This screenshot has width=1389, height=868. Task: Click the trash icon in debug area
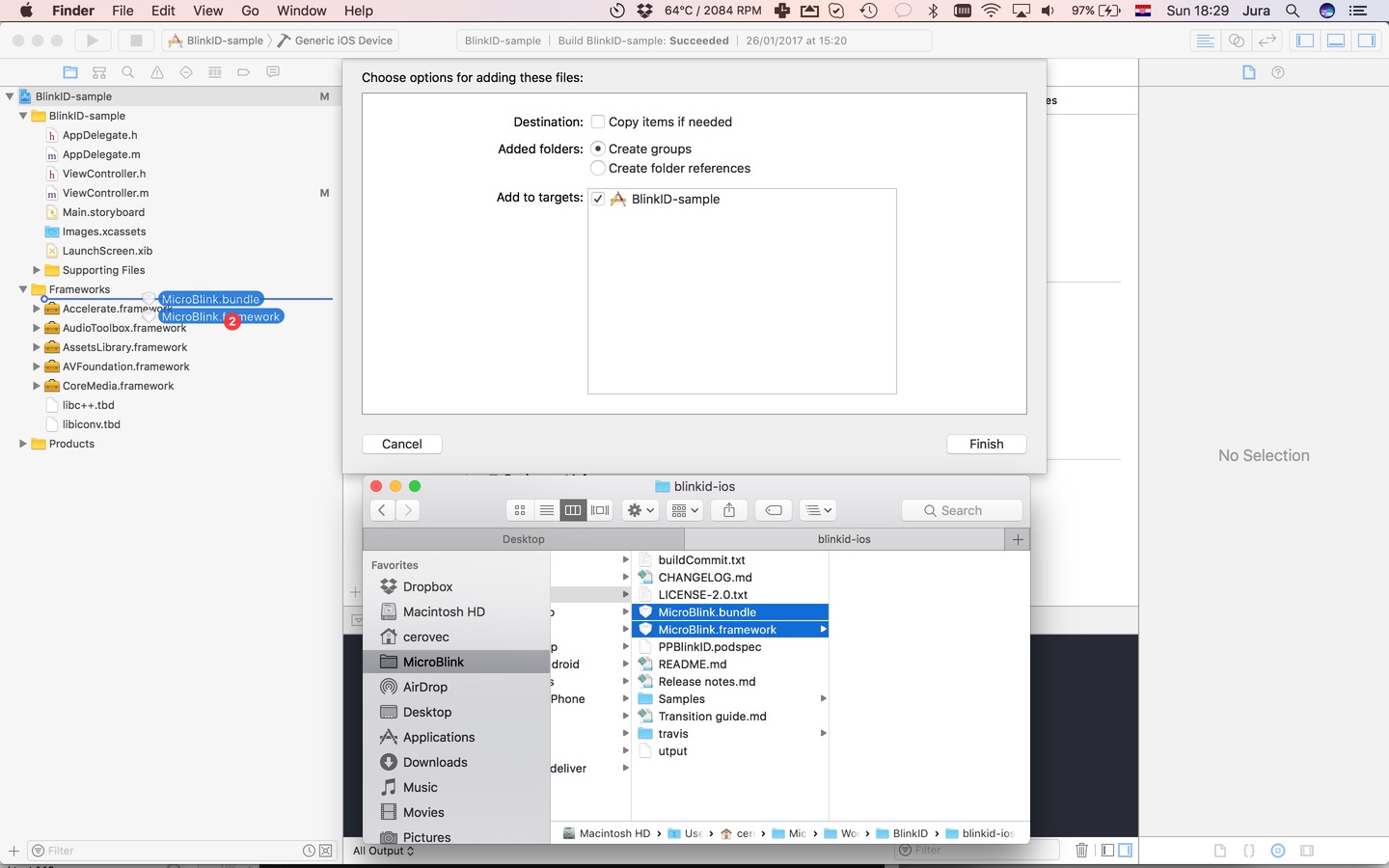[1081, 850]
